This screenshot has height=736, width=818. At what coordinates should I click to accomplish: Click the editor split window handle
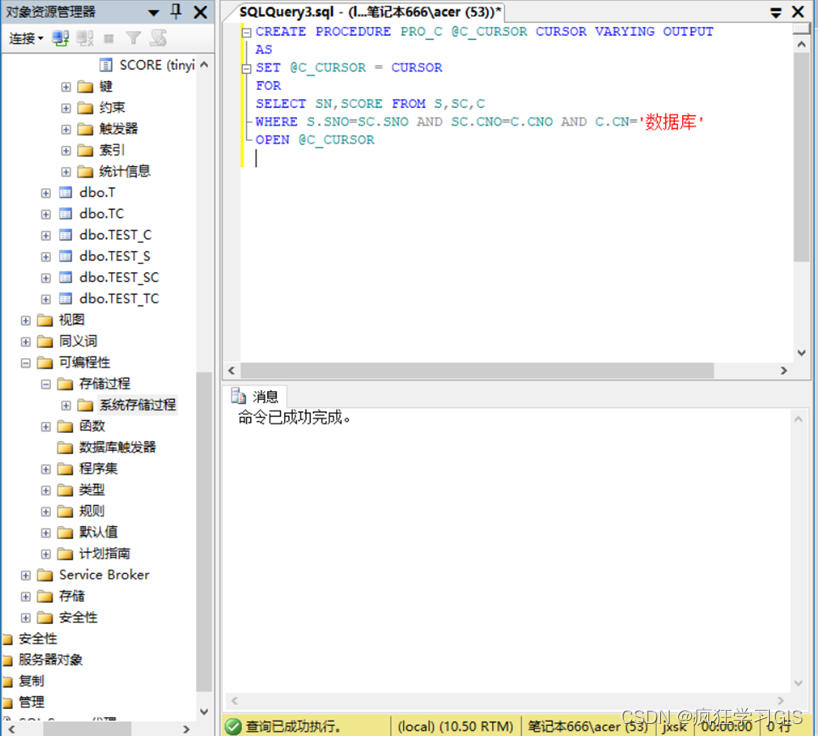point(801,29)
